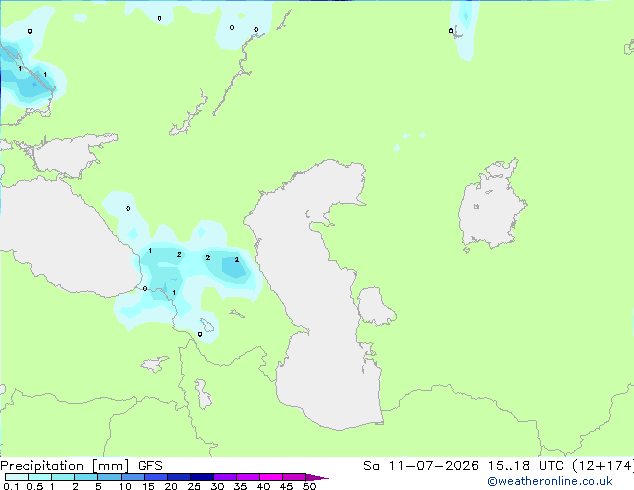The width and height of the screenshot is (634, 490).
Task: Click the 40–45 mm magenta legend swatch
Action: click(x=271, y=477)
